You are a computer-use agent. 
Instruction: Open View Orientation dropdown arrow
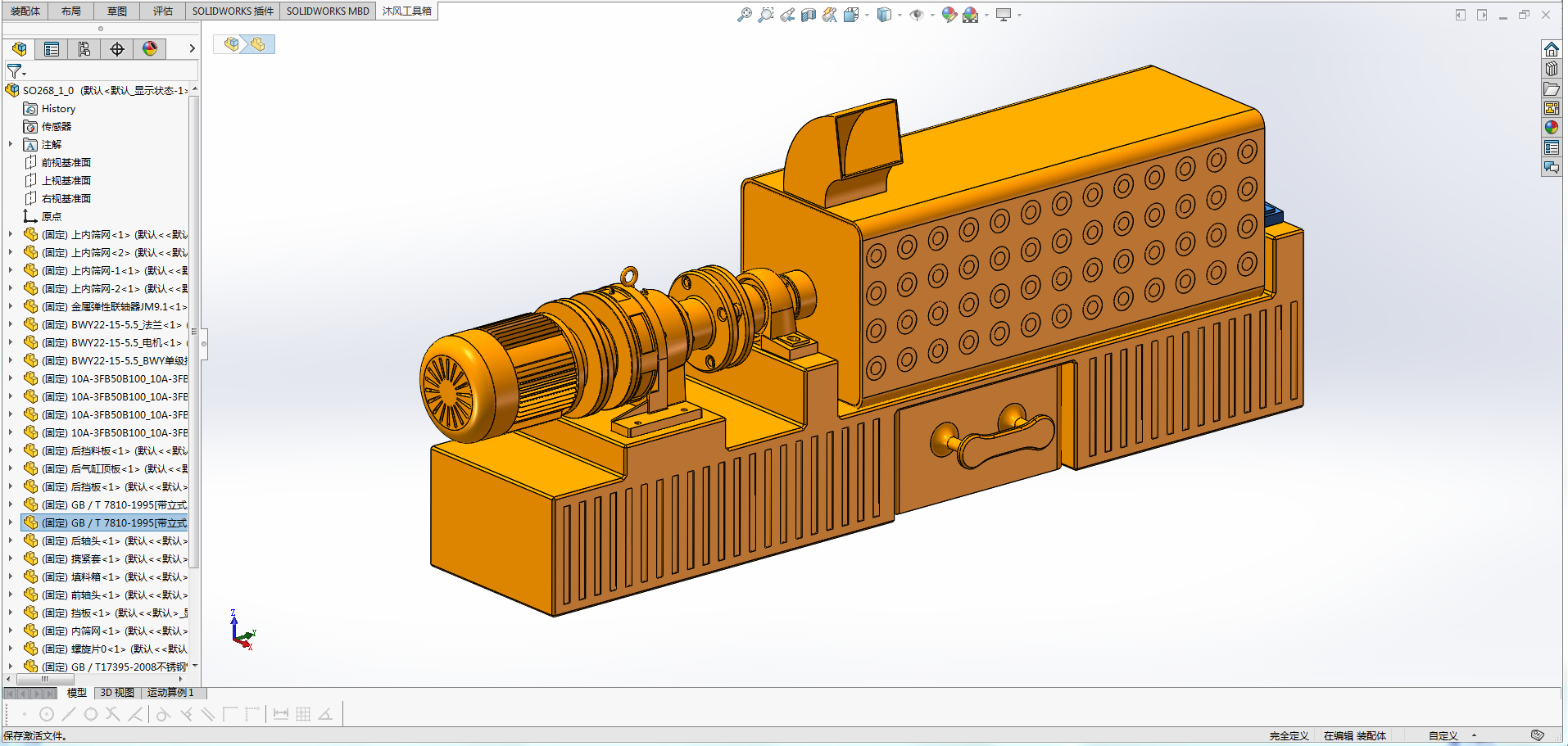(x=867, y=15)
